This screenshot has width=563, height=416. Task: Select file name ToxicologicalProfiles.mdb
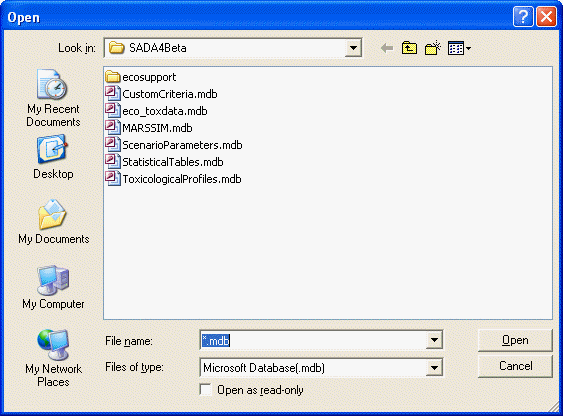point(182,179)
